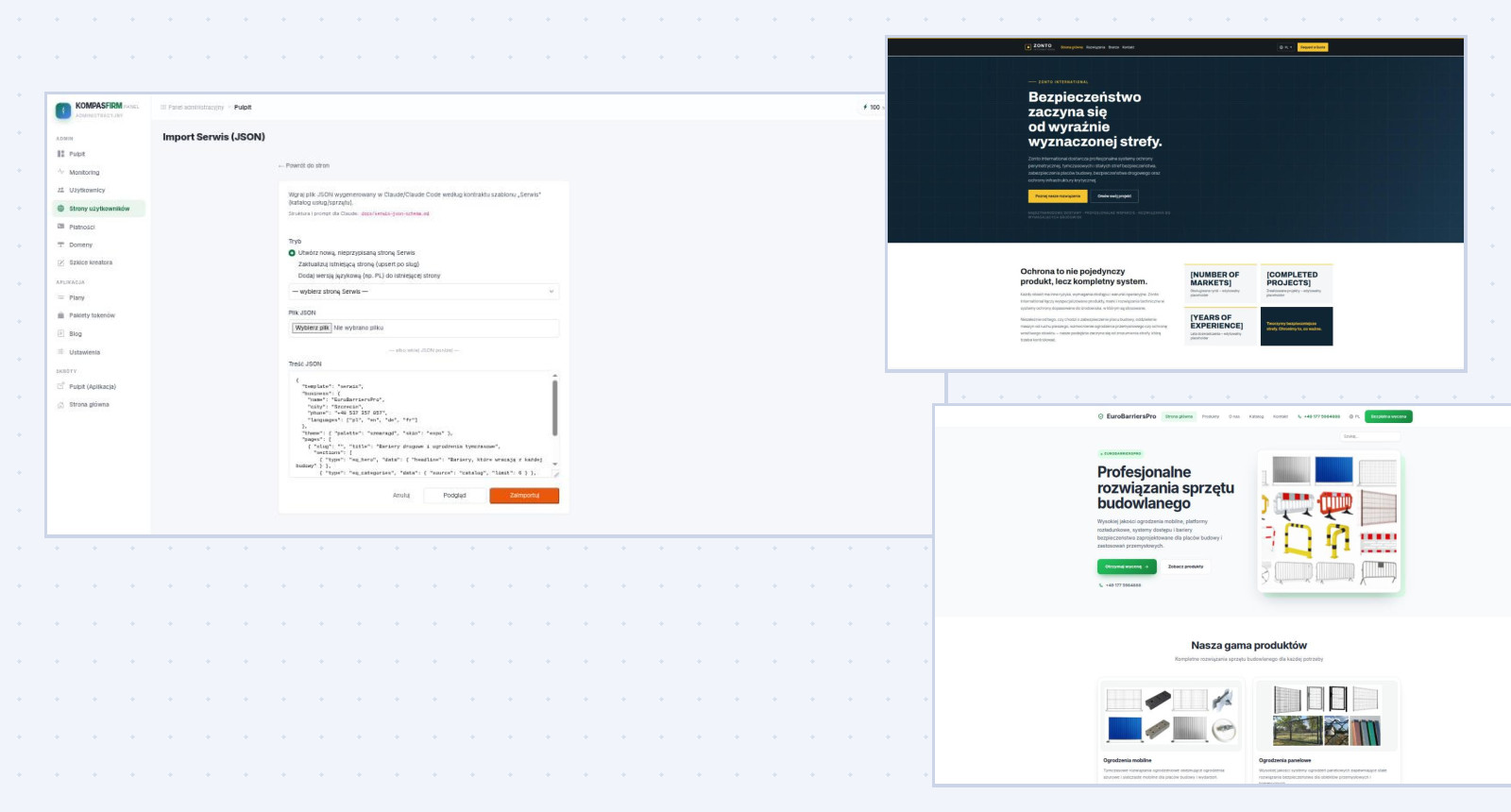The image size is (1511, 812).
Task: Click the EuroBarriersPro search field
Action: 1369,436
